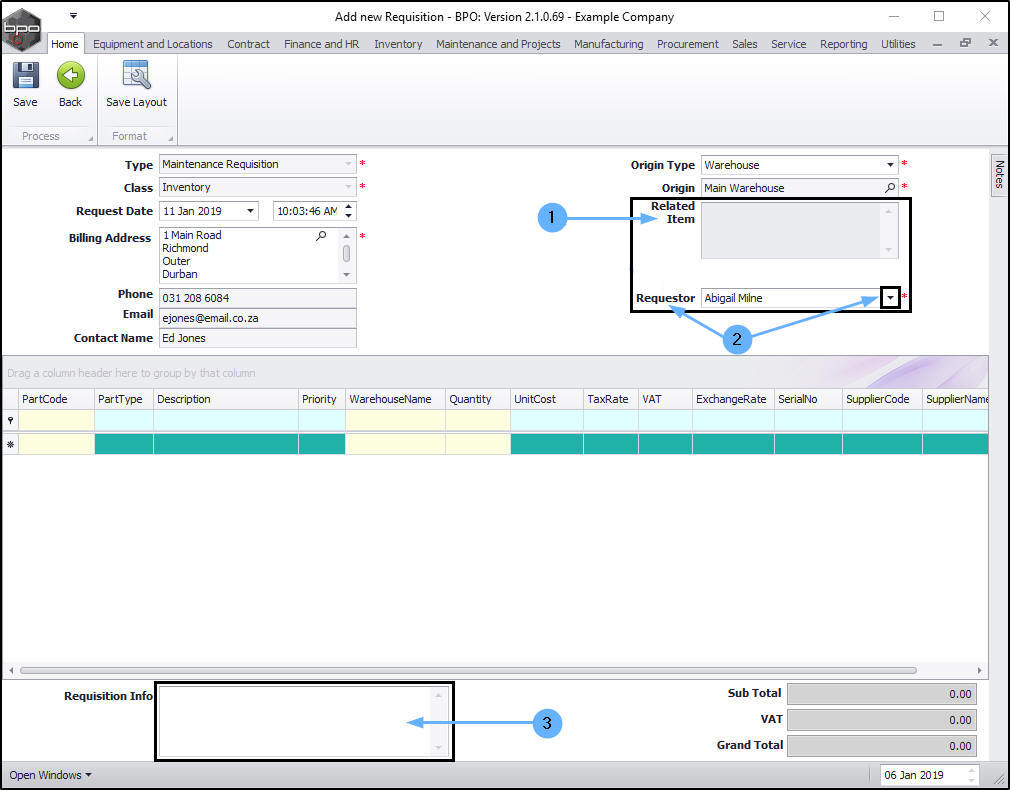Click the Origin search magnifier icon
This screenshot has height=790, width=1010.
point(890,188)
